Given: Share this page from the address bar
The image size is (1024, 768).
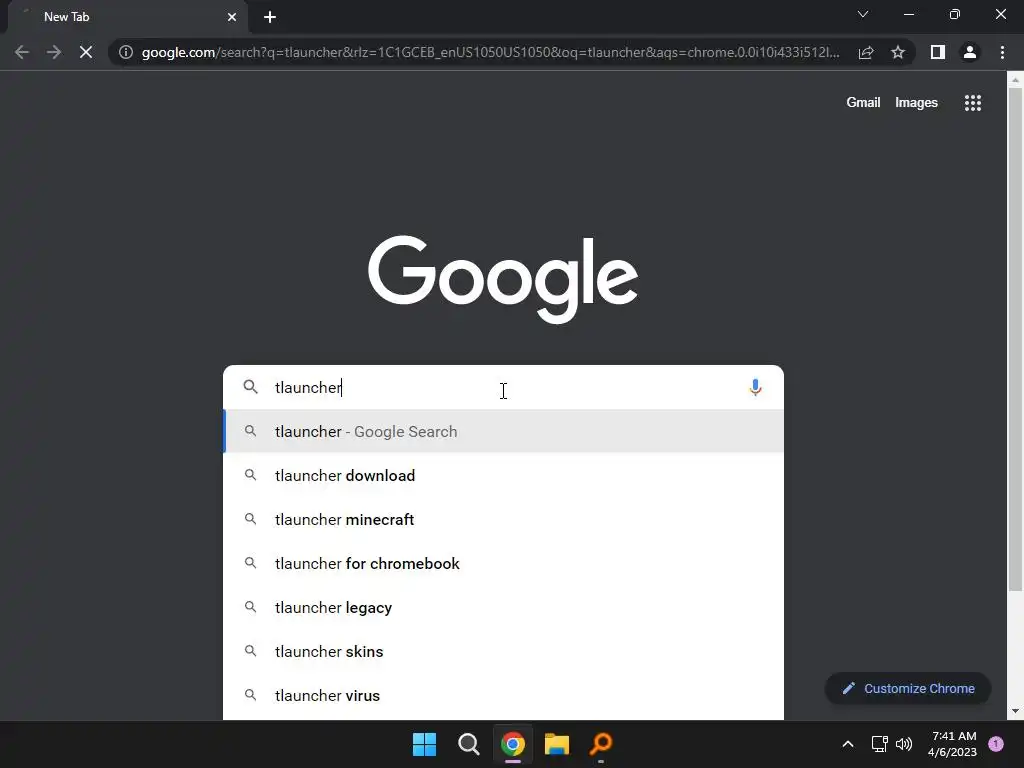Looking at the screenshot, I should [866, 52].
